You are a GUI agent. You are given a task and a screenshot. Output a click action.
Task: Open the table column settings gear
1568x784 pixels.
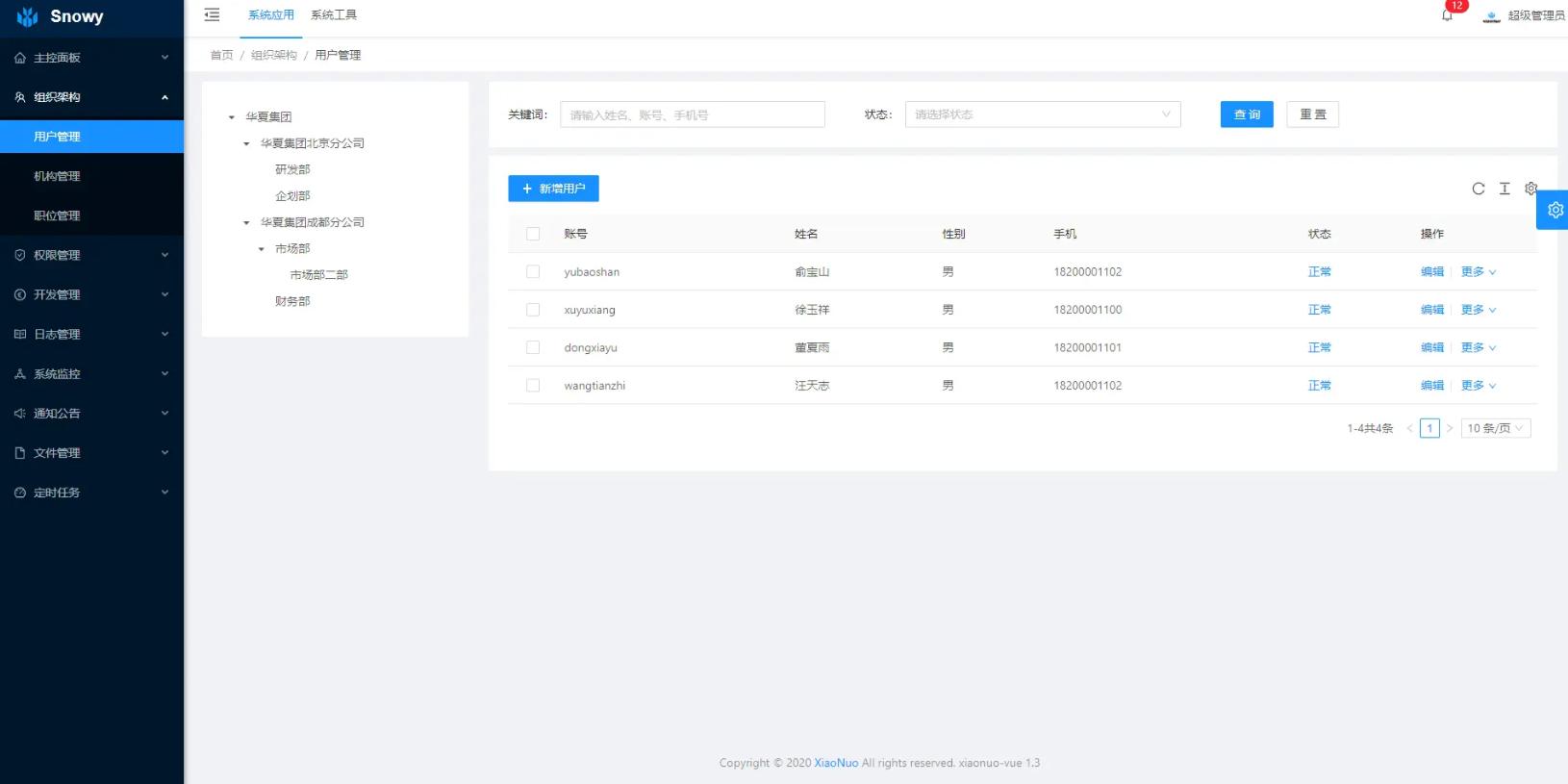1530,189
